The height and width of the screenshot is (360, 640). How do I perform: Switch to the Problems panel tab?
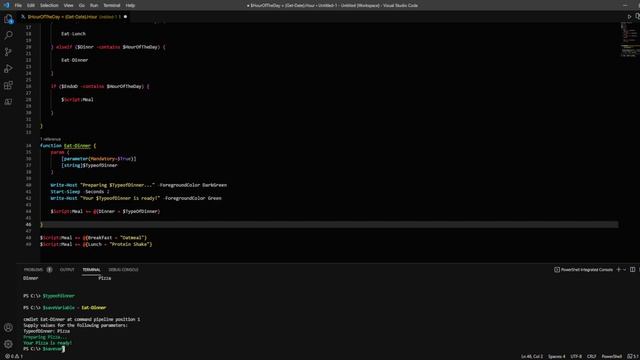coord(33,269)
